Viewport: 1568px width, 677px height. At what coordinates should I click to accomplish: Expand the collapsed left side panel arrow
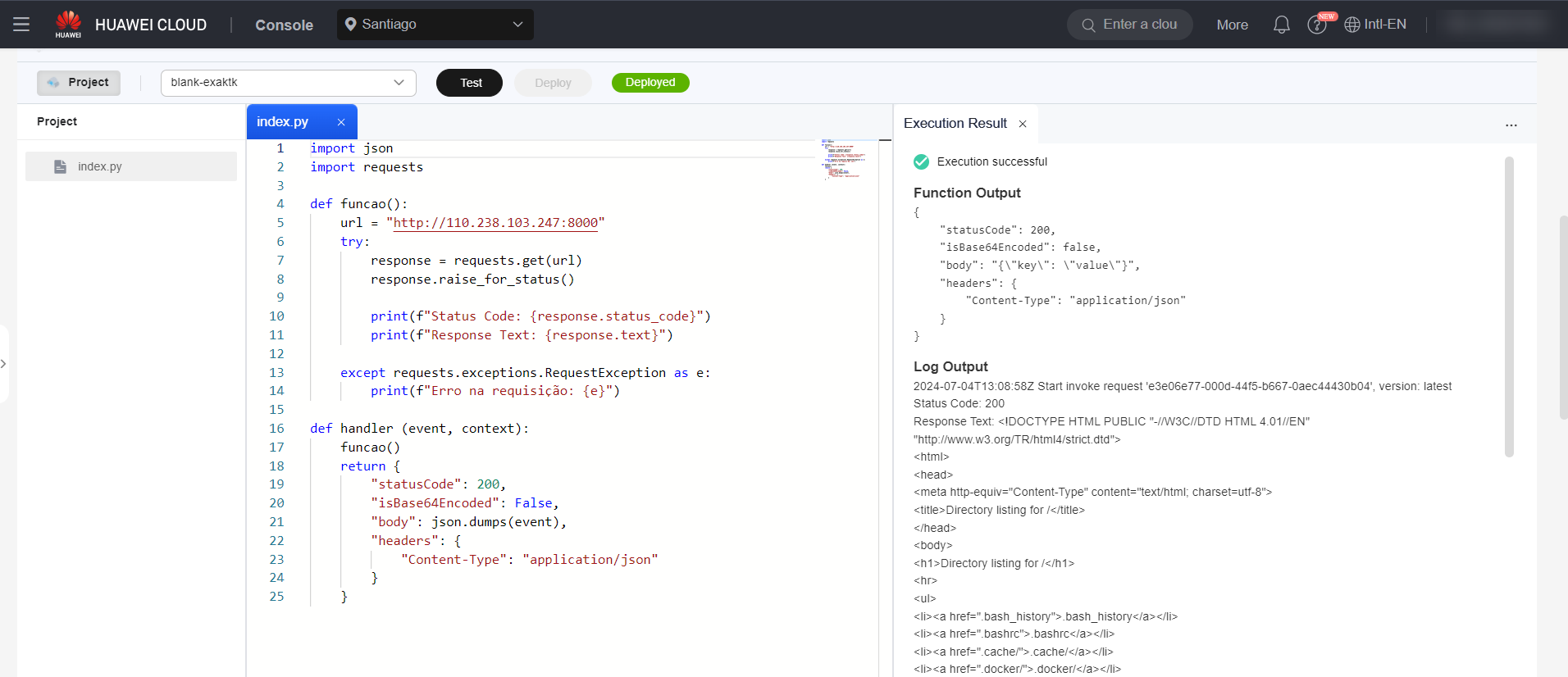pos(4,363)
